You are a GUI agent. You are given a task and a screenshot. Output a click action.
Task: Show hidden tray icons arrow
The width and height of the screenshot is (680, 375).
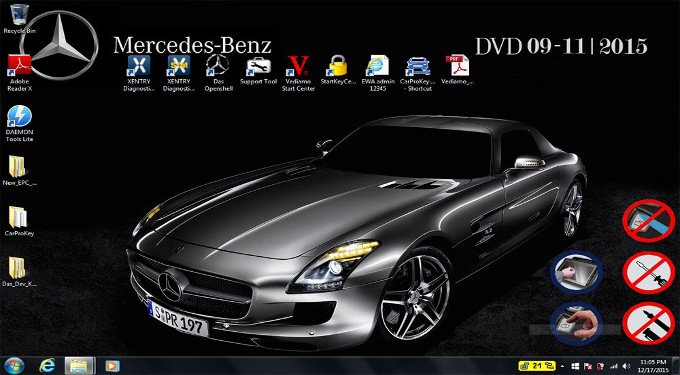562,366
